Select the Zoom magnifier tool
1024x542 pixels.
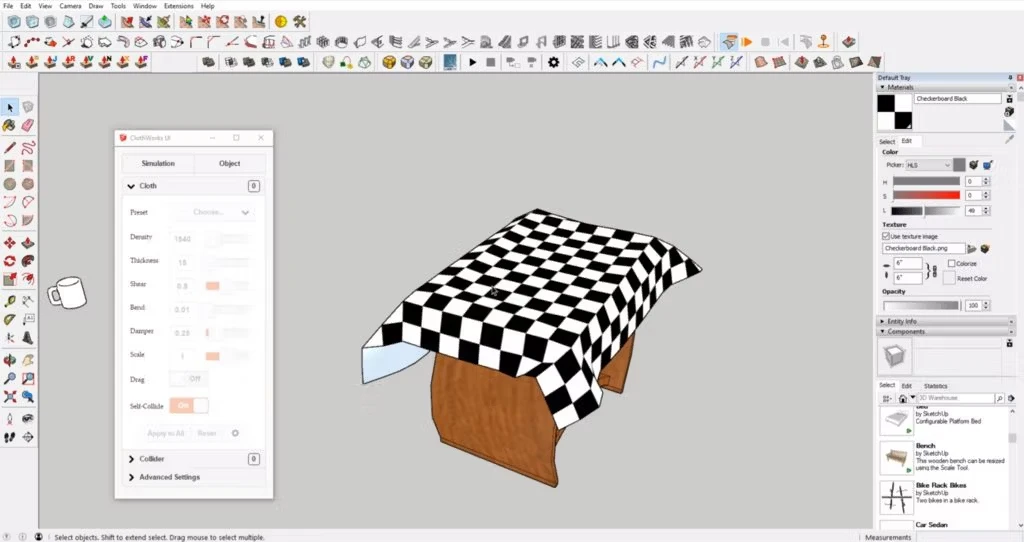point(10,379)
